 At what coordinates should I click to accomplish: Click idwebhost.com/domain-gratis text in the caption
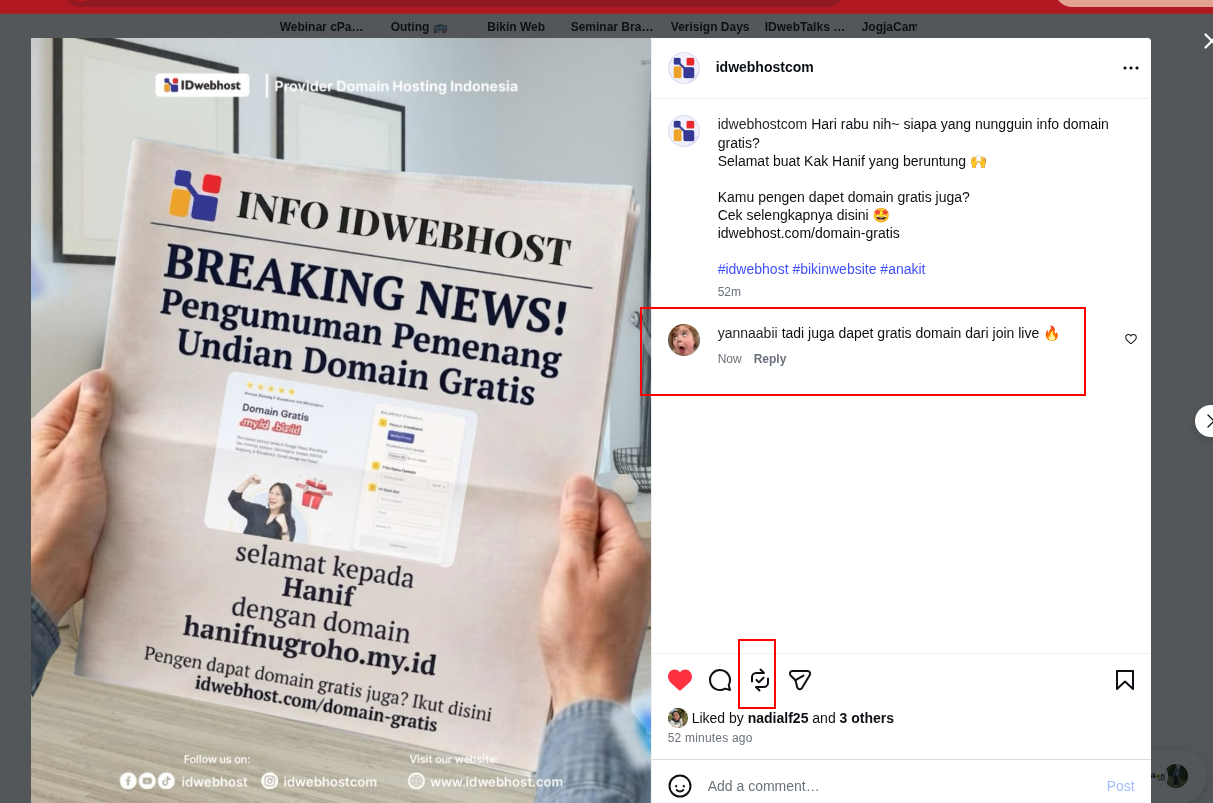tap(809, 233)
